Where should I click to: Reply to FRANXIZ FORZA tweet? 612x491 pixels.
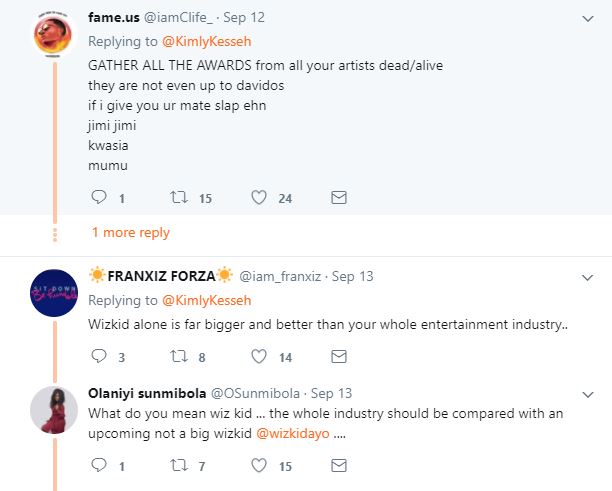pos(99,356)
